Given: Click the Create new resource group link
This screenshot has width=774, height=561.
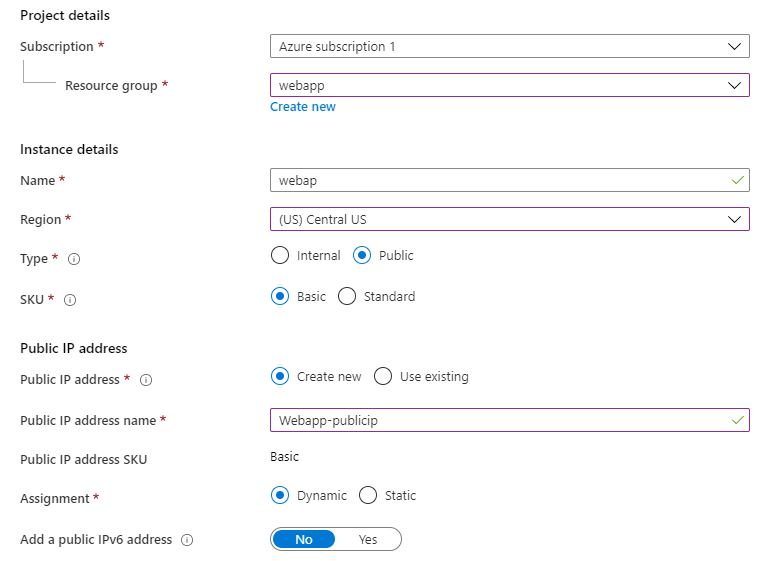Looking at the screenshot, I should click(x=303, y=107).
